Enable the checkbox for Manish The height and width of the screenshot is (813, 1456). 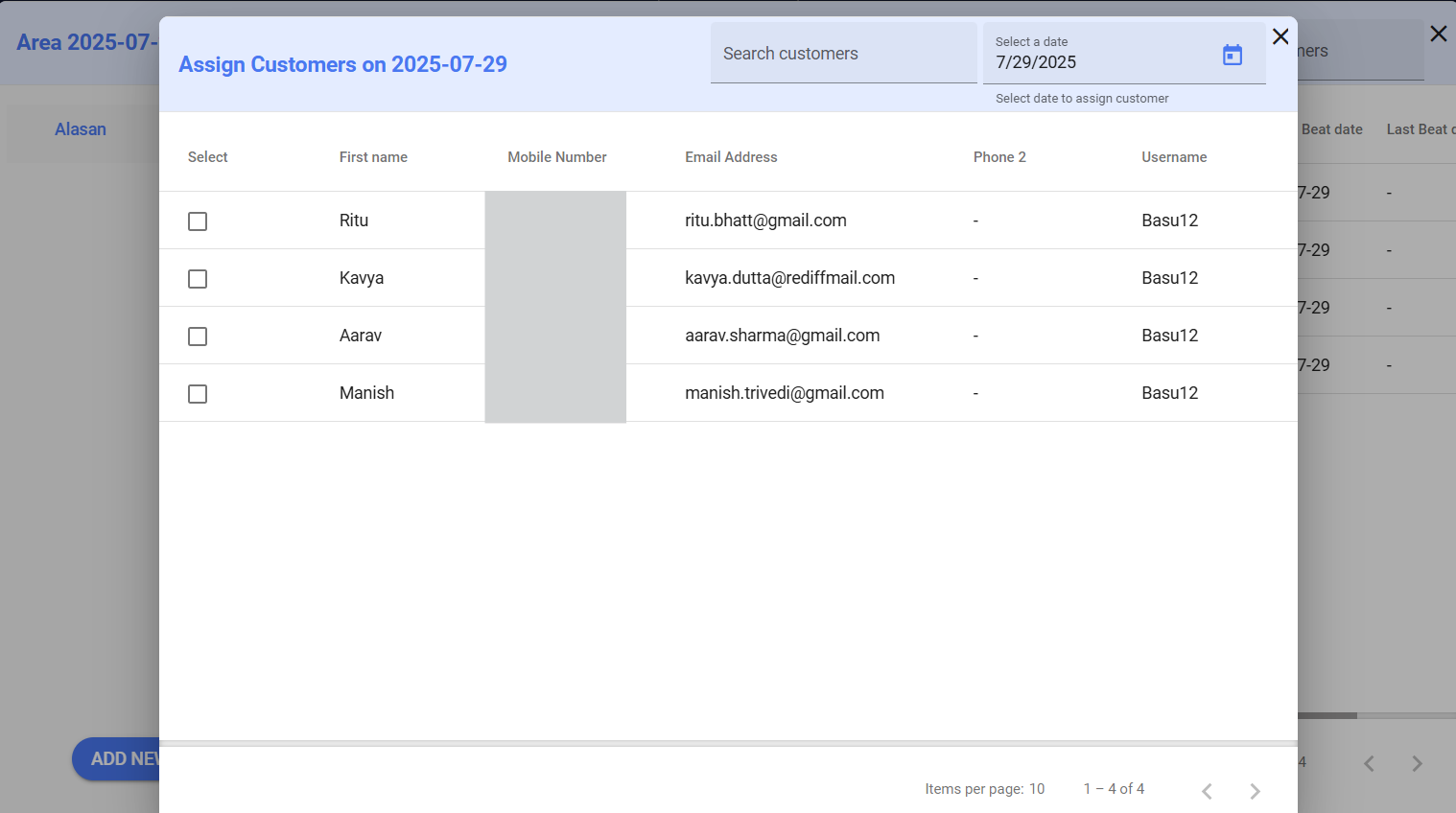point(198,394)
